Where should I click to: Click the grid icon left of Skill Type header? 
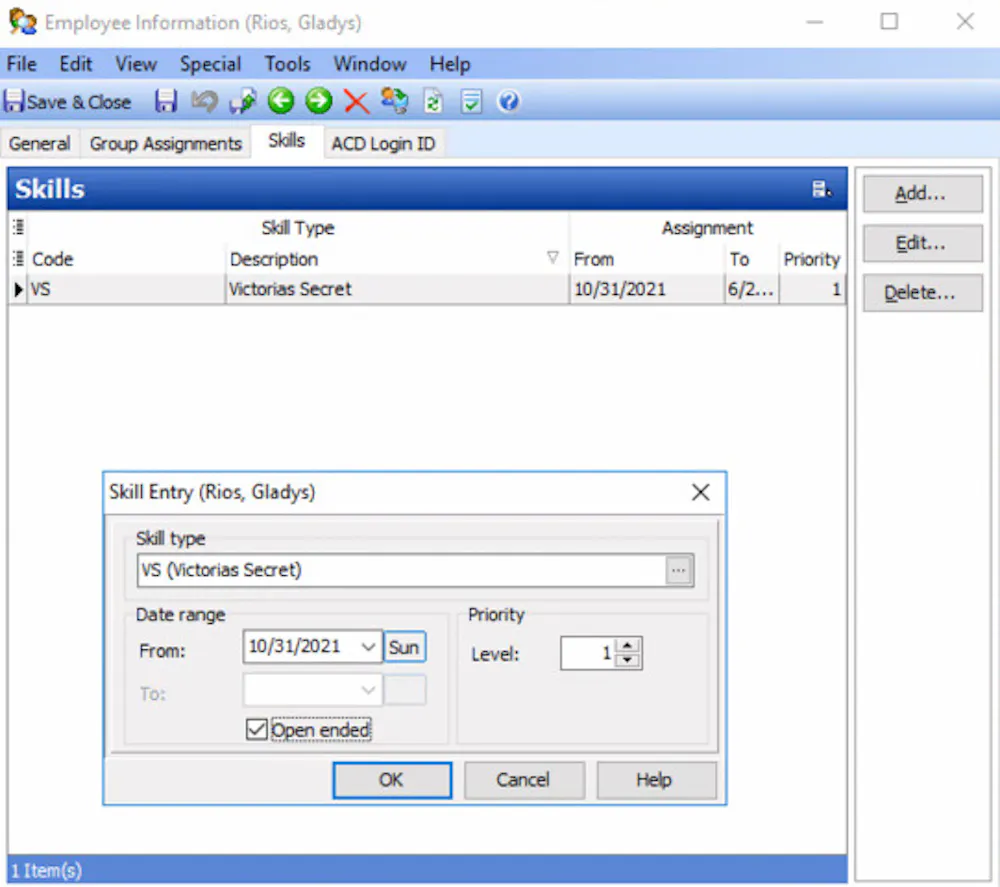[x=18, y=227]
